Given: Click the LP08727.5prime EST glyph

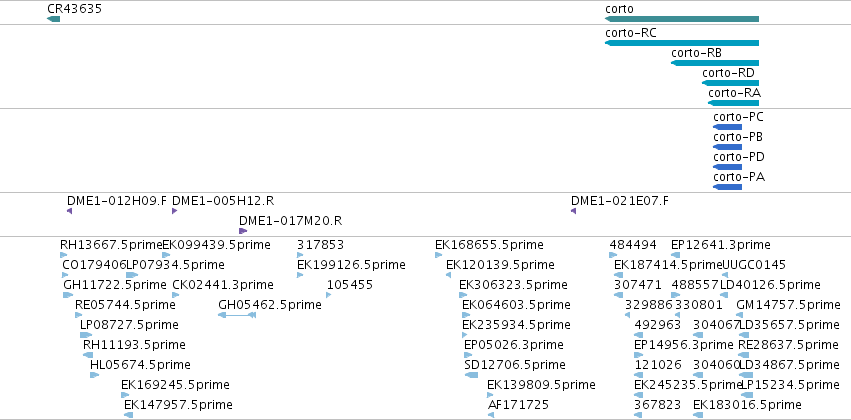Looking at the screenshot, I should pyautogui.click(x=86, y=335).
